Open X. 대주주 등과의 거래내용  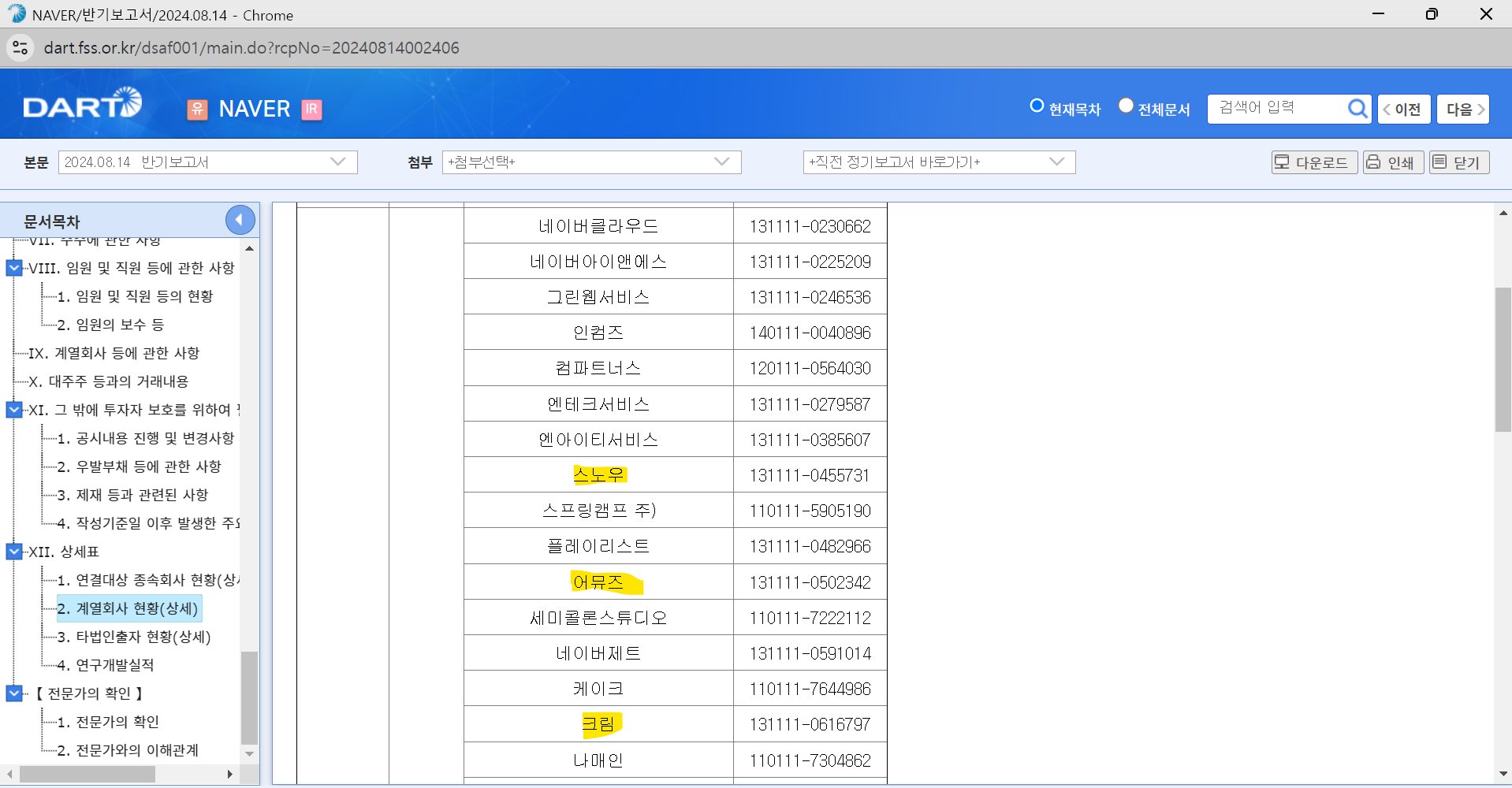pos(108,381)
